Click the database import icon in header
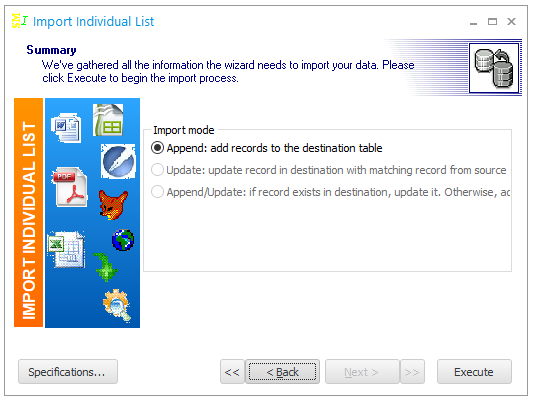The image size is (533, 401). click(x=494, y=68)
